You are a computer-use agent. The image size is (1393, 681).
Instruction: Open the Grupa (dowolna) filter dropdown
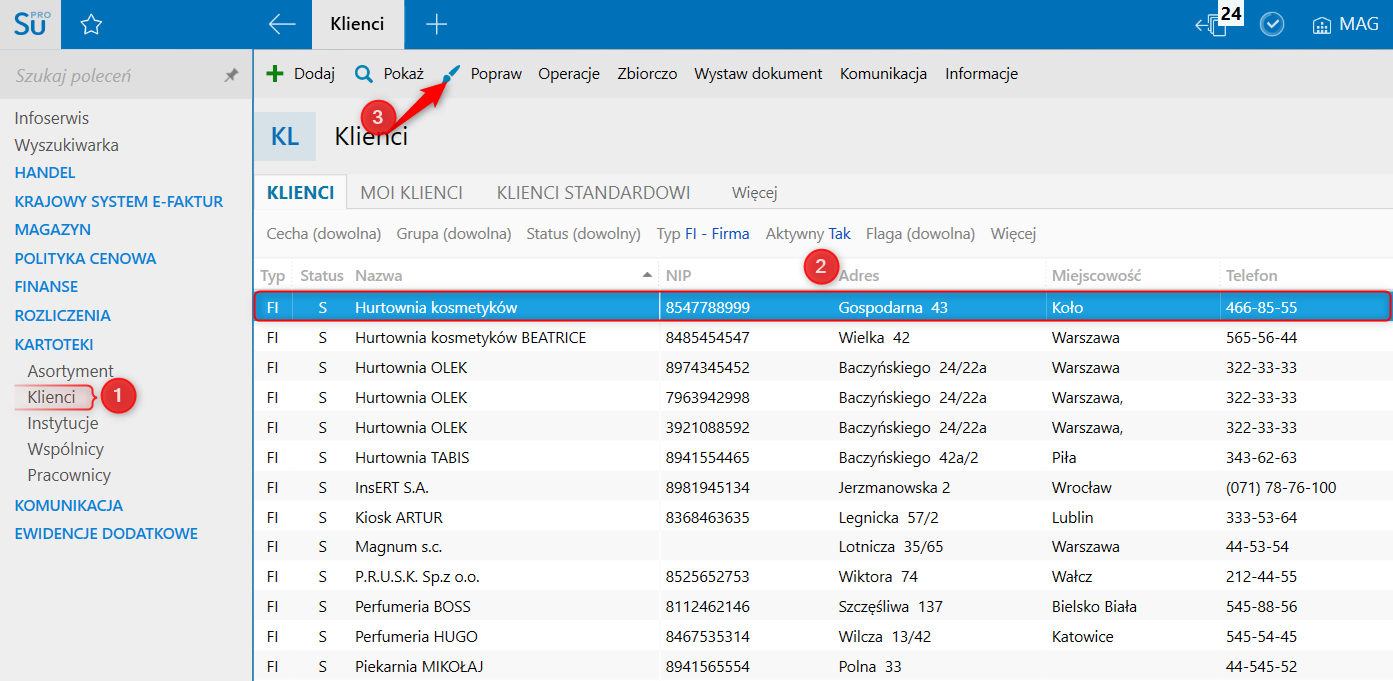click(x=453, y=234)
